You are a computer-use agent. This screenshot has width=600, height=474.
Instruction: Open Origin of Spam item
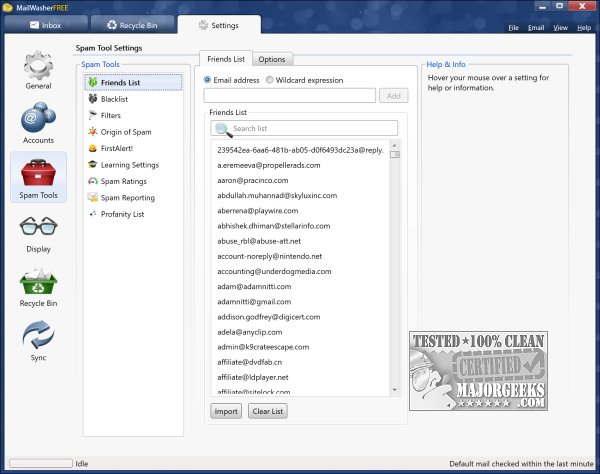point(133,132)
